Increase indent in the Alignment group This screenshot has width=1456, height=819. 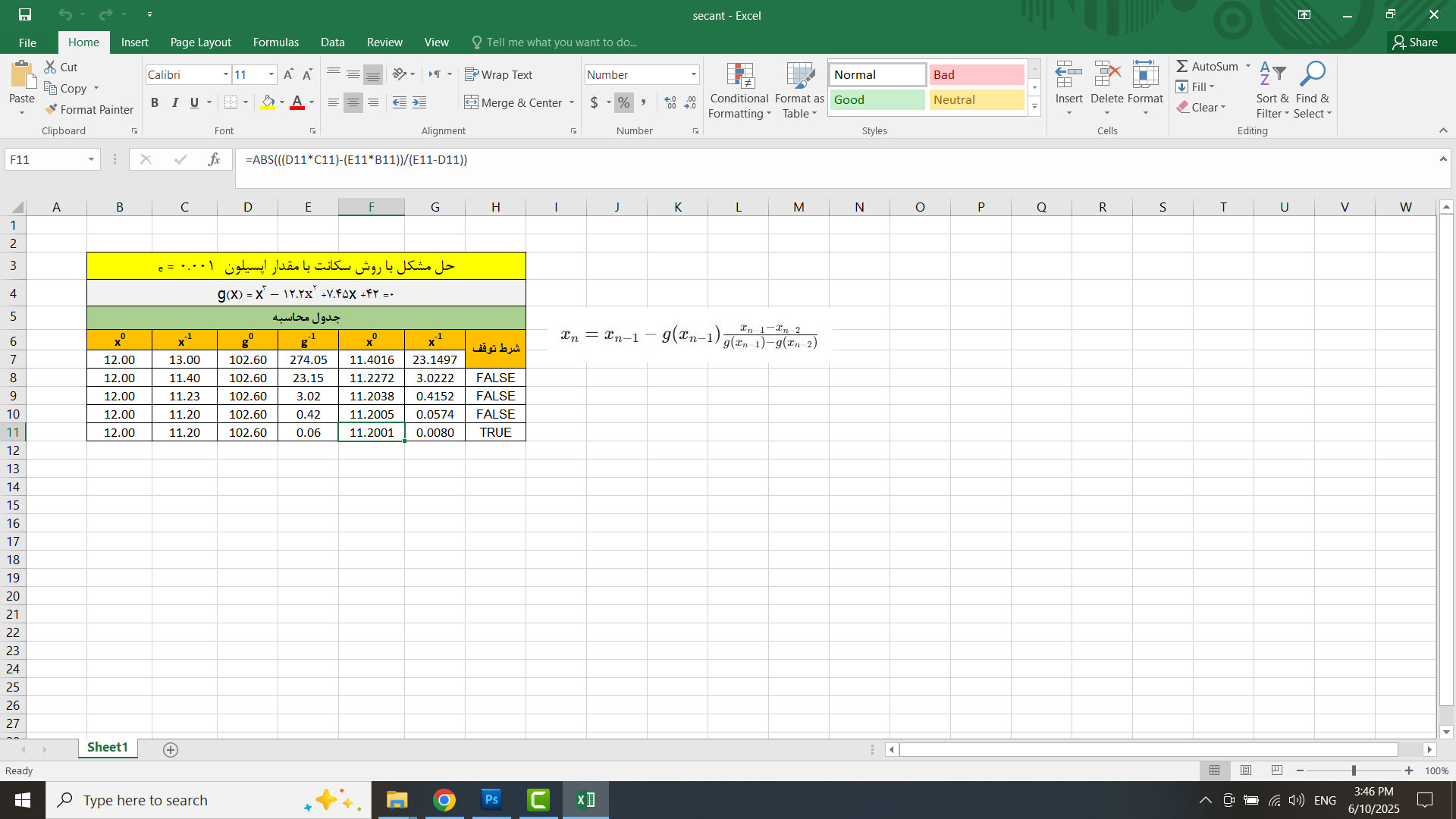point(419,102)
